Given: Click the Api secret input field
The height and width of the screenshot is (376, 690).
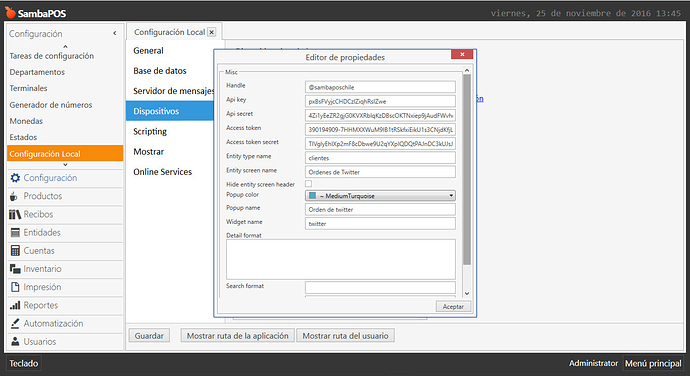Looking at the screenshot, I should (x=380, y=115).
